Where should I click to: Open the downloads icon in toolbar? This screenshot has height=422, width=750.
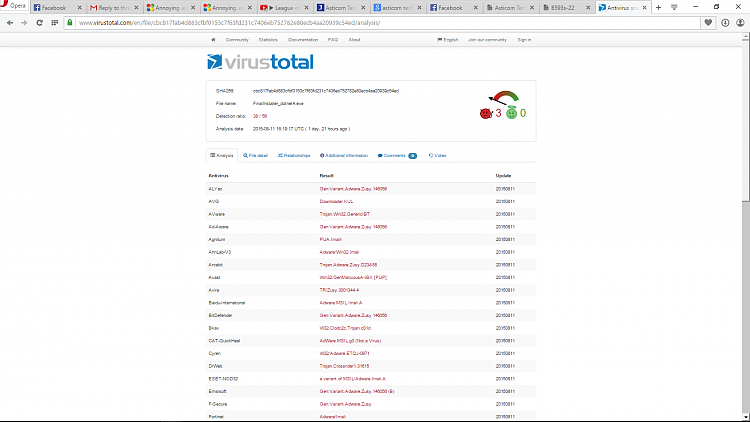[x=725, y=22]
